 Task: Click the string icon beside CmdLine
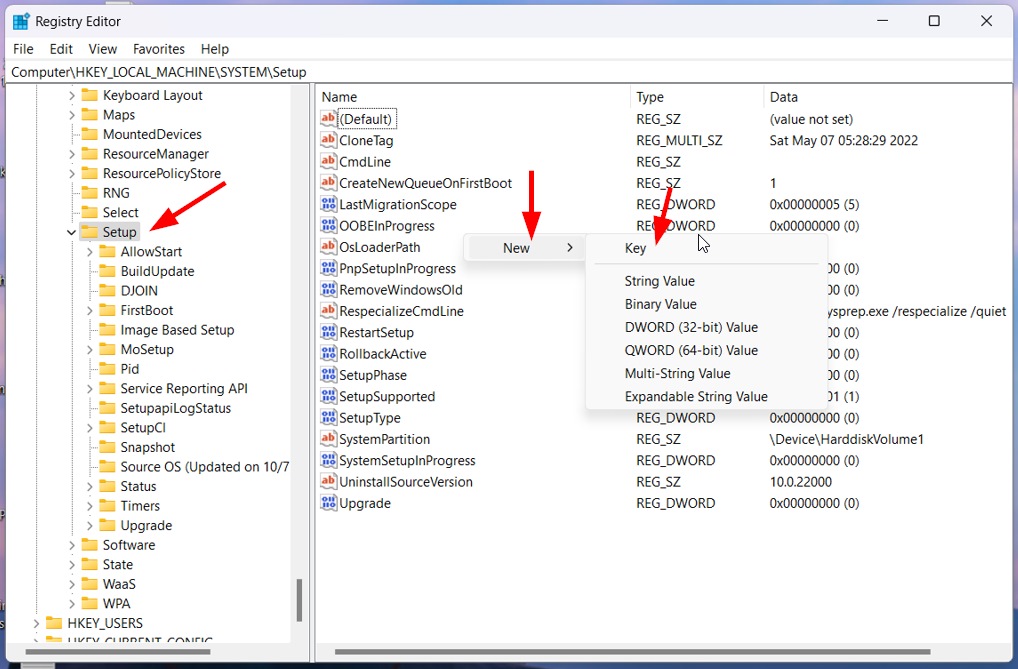pyautogui.click(x=329, y=161)
